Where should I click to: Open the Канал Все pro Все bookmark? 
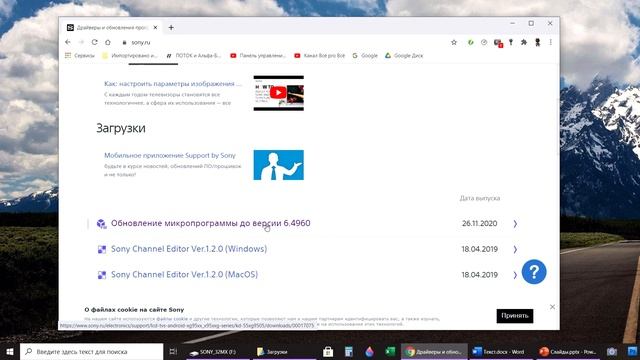click(320, 56)
